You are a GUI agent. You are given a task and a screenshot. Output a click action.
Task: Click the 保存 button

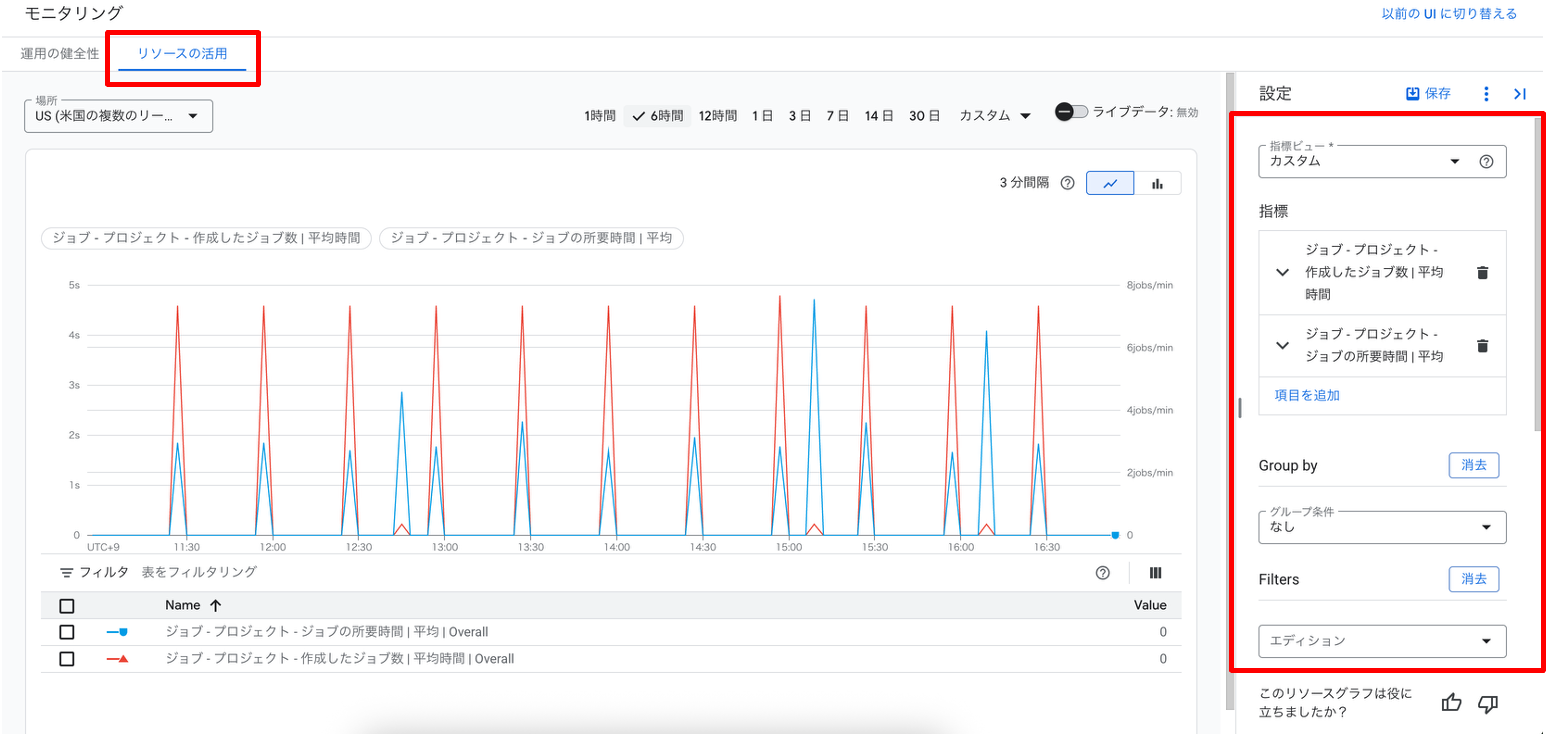pyautogui.click(x=1428, y=94)
